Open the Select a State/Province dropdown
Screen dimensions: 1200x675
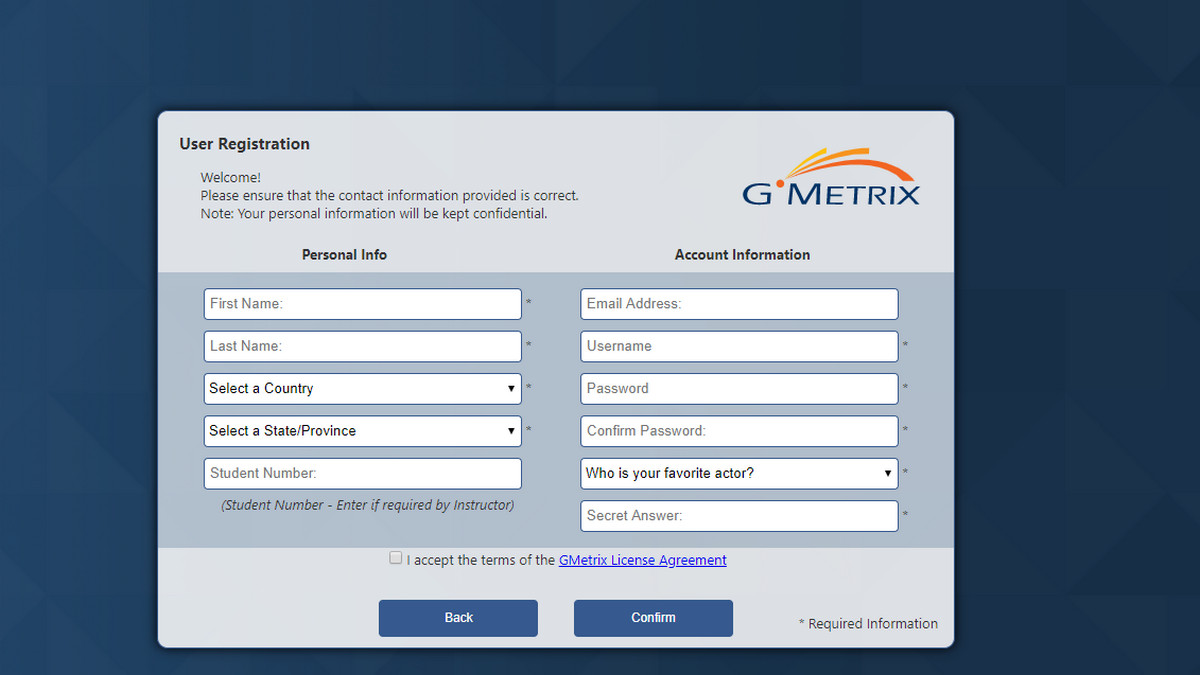point(363,431)
